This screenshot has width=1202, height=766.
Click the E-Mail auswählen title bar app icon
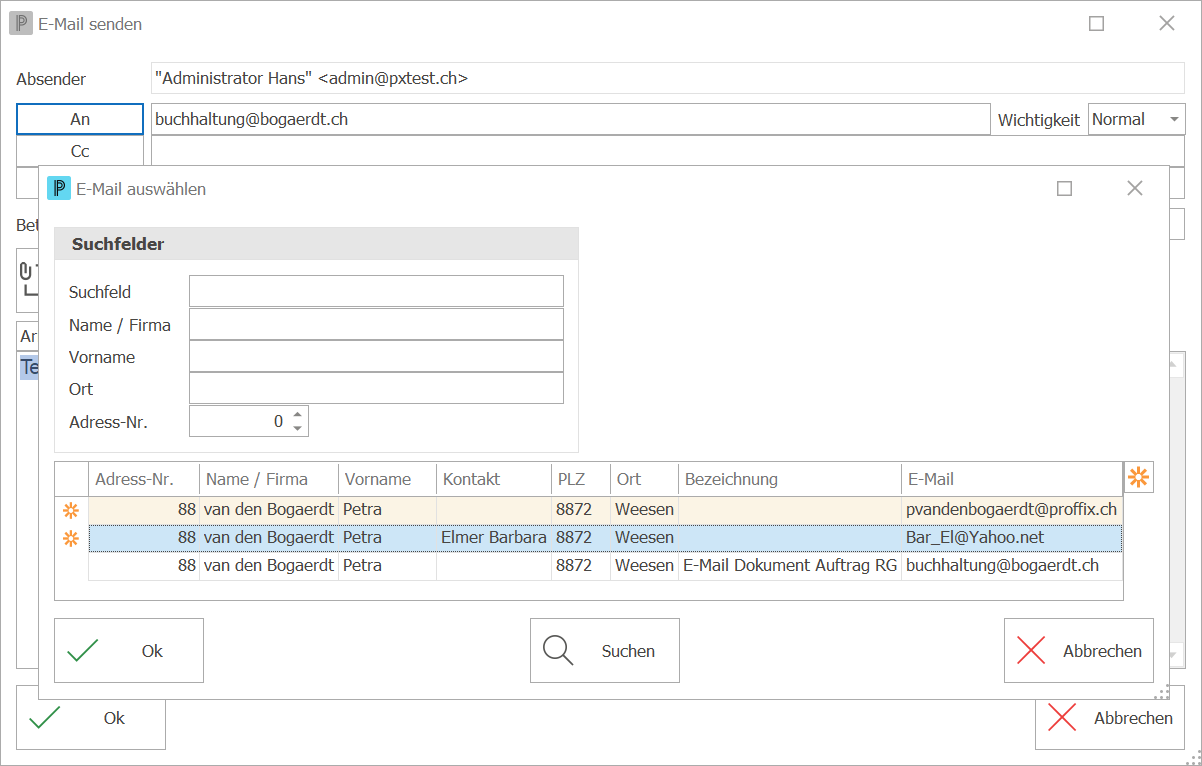[59, 188]
